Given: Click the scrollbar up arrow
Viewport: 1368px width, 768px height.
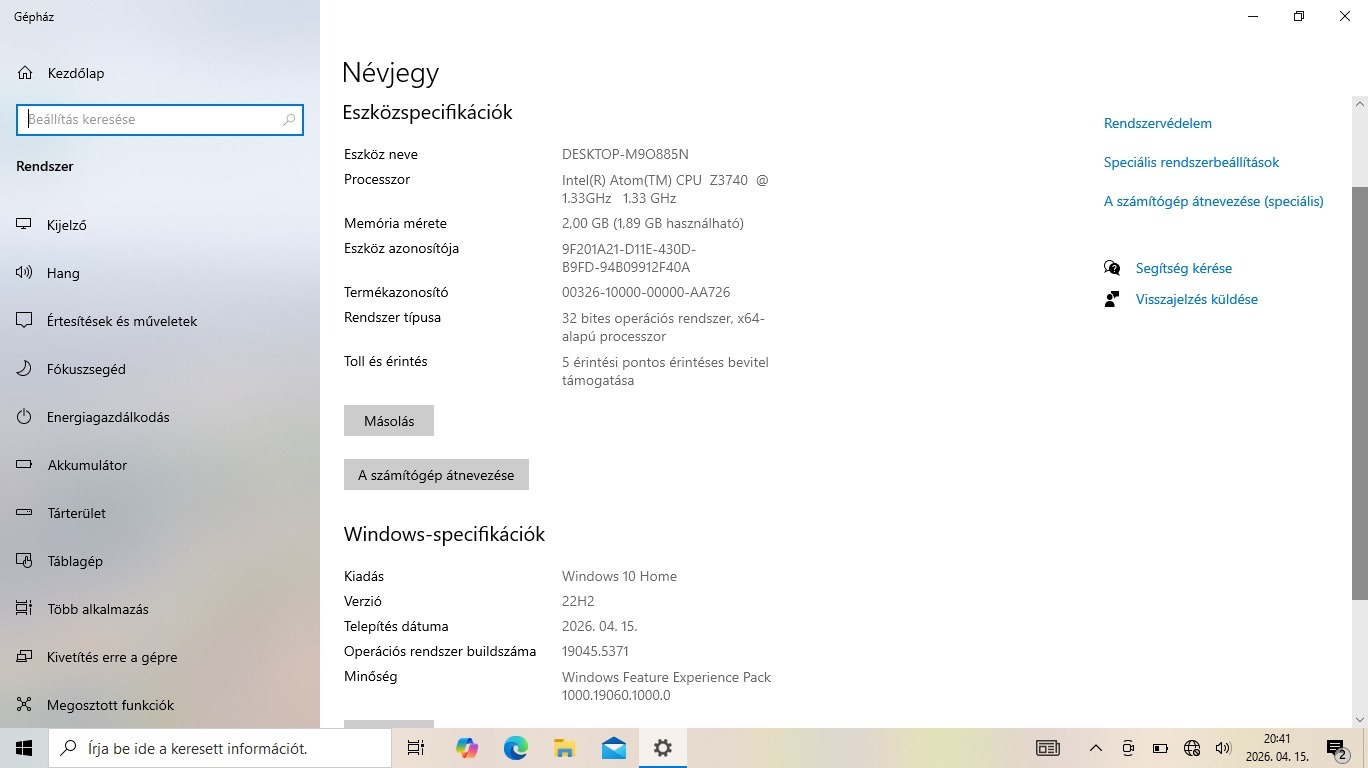Looking at the screenshot, I should tap(1360, 104).
